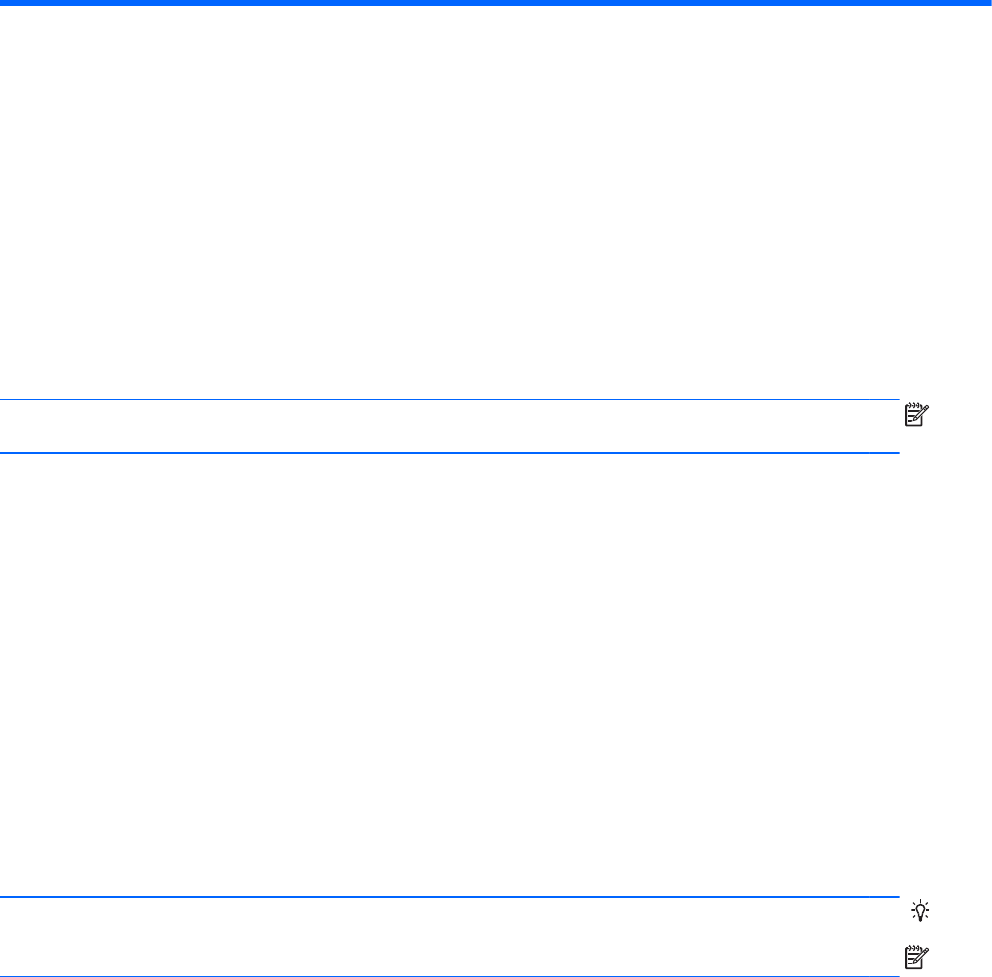Image resolution: width=992 pixels, height=977 pixels.
Task: Click the bottom notepad note icon below the lightbulb
Action: click(x=917, y=957)
